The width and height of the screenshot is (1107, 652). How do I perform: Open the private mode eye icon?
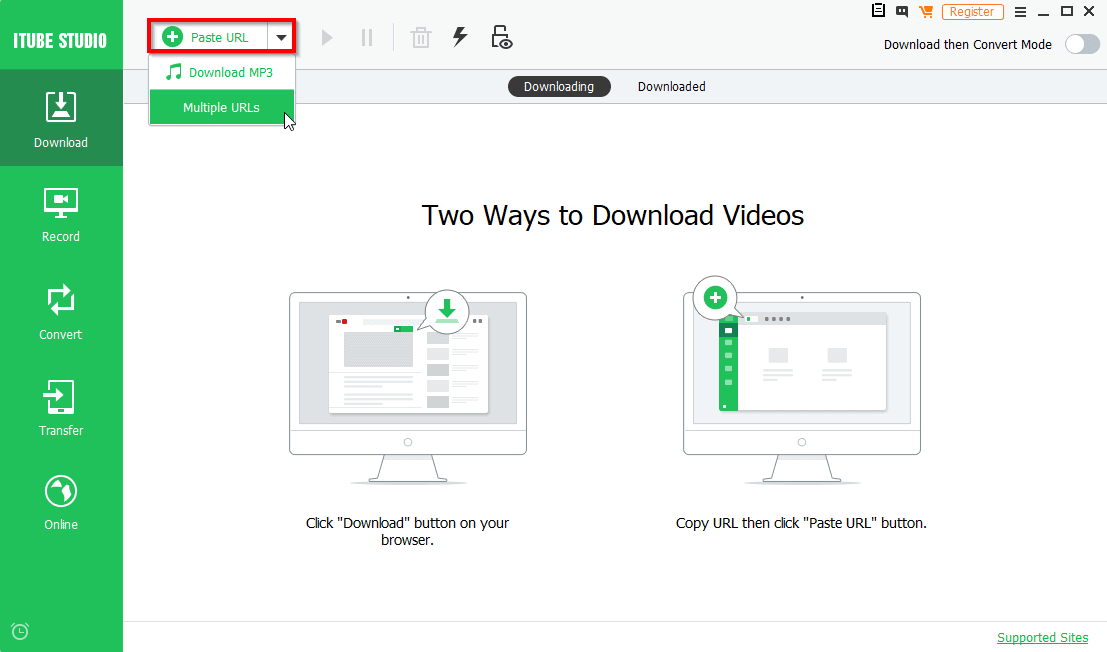[x=501, y=36]
